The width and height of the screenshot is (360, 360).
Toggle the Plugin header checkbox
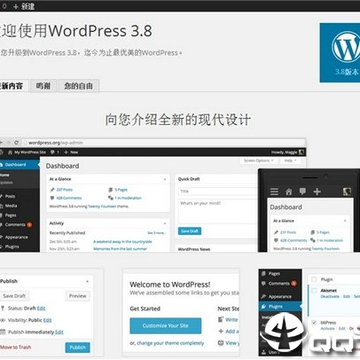pos(314,279)
